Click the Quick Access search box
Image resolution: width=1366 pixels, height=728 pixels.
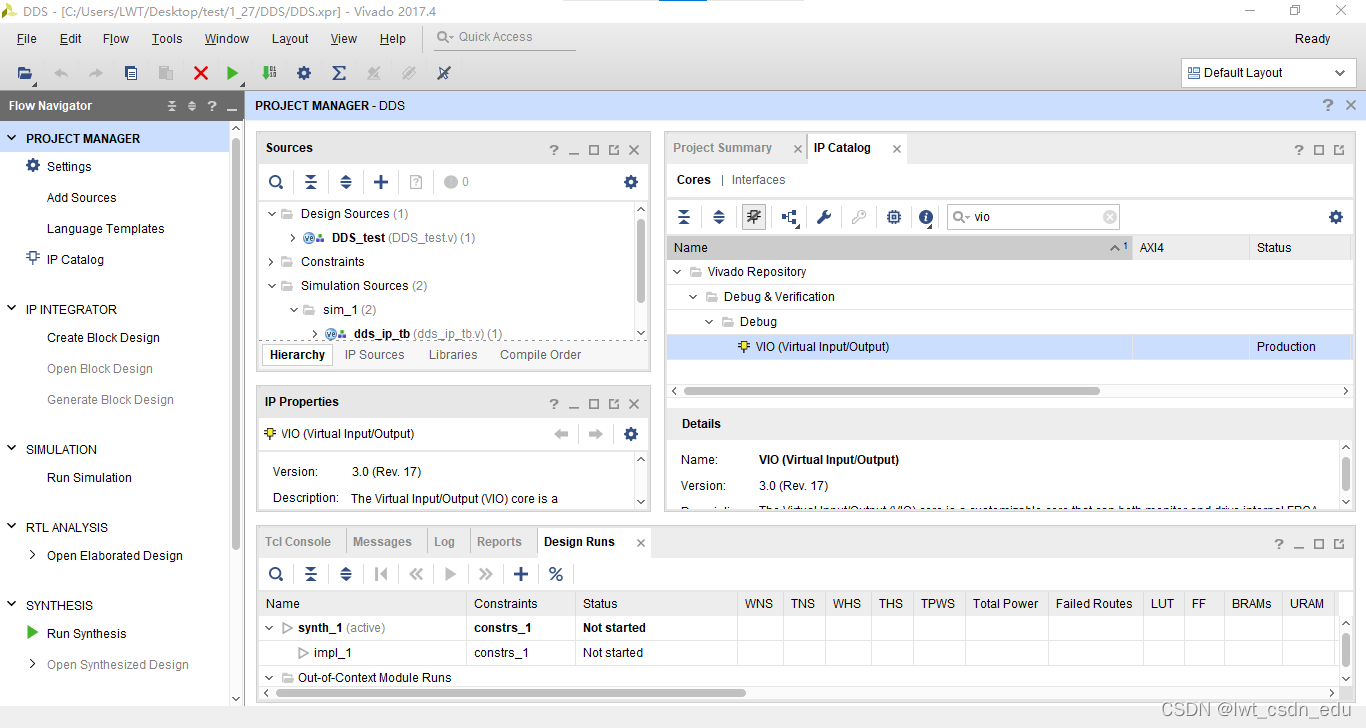[505, 37]
